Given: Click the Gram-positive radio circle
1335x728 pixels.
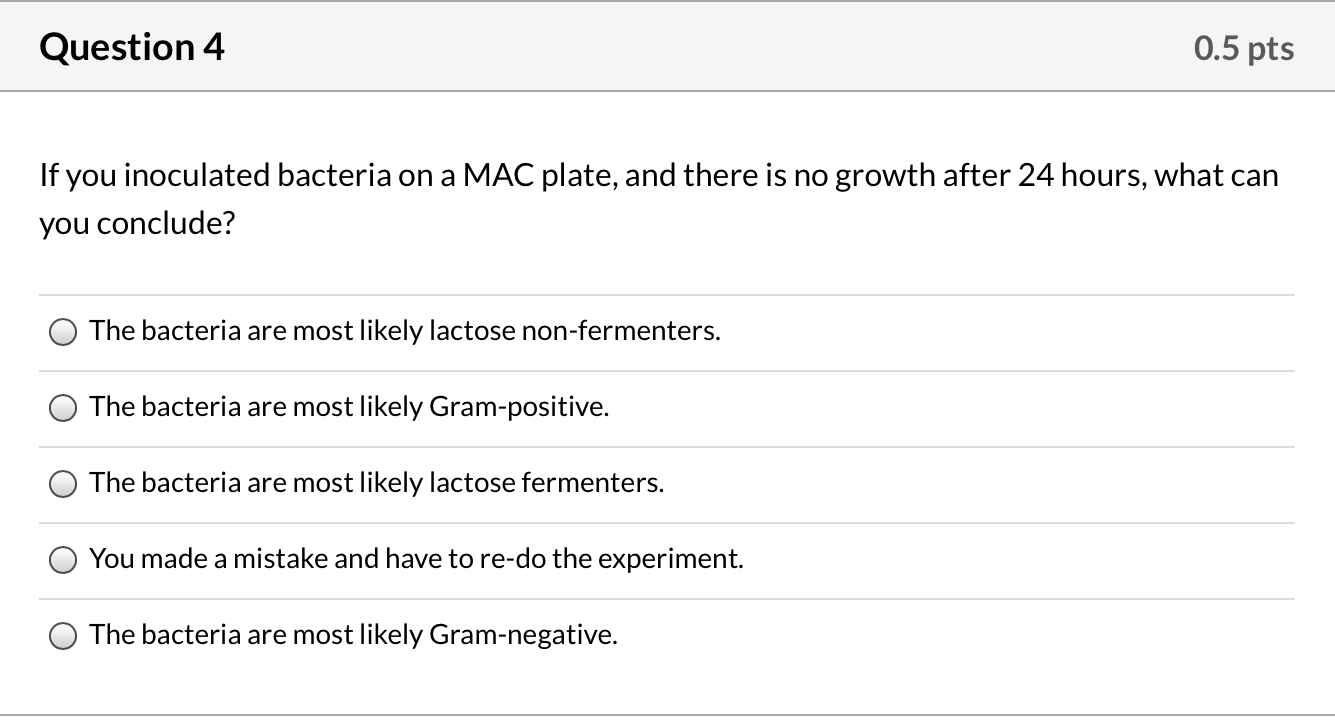Looking at the screenshot, I should tap(62, 407).
